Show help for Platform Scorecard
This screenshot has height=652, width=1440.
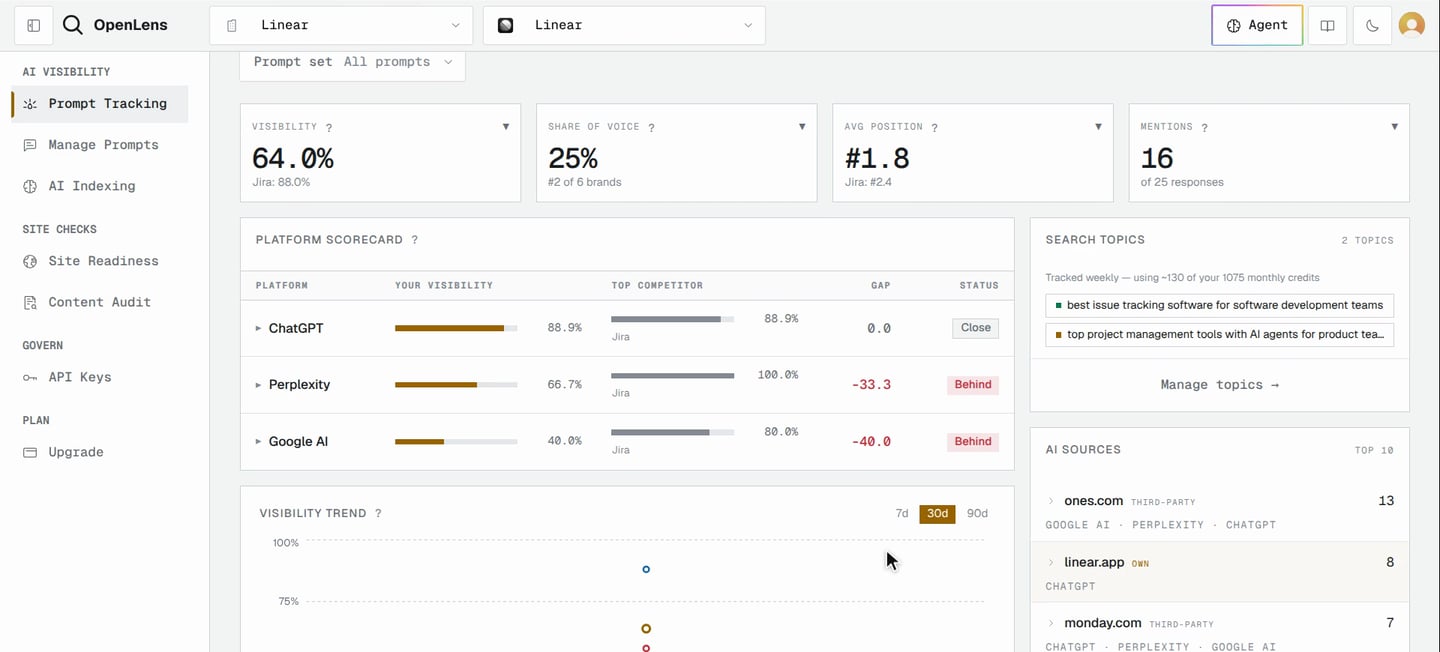pos(415,240)
